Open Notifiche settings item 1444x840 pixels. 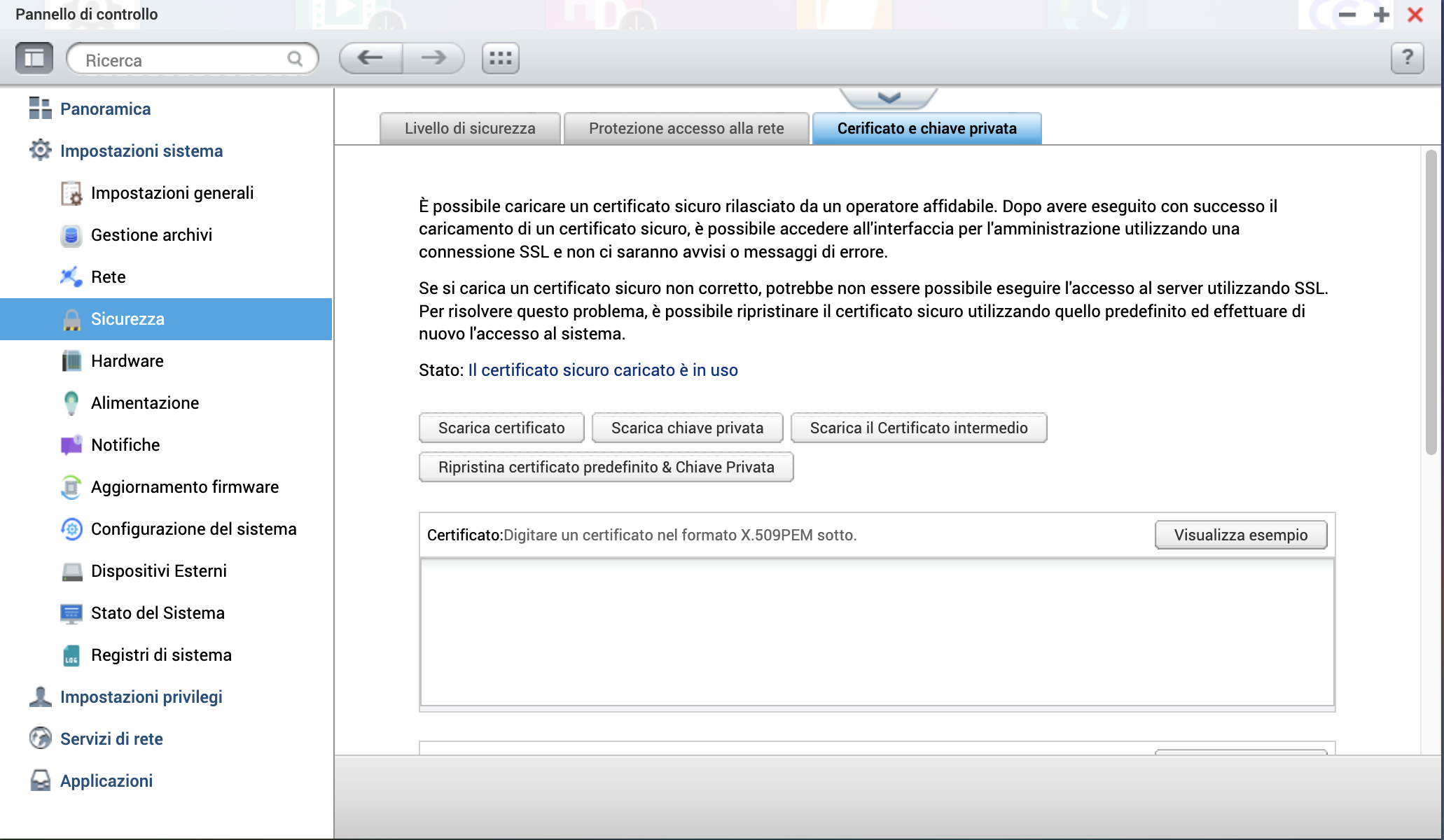click(x=125, y=445)
